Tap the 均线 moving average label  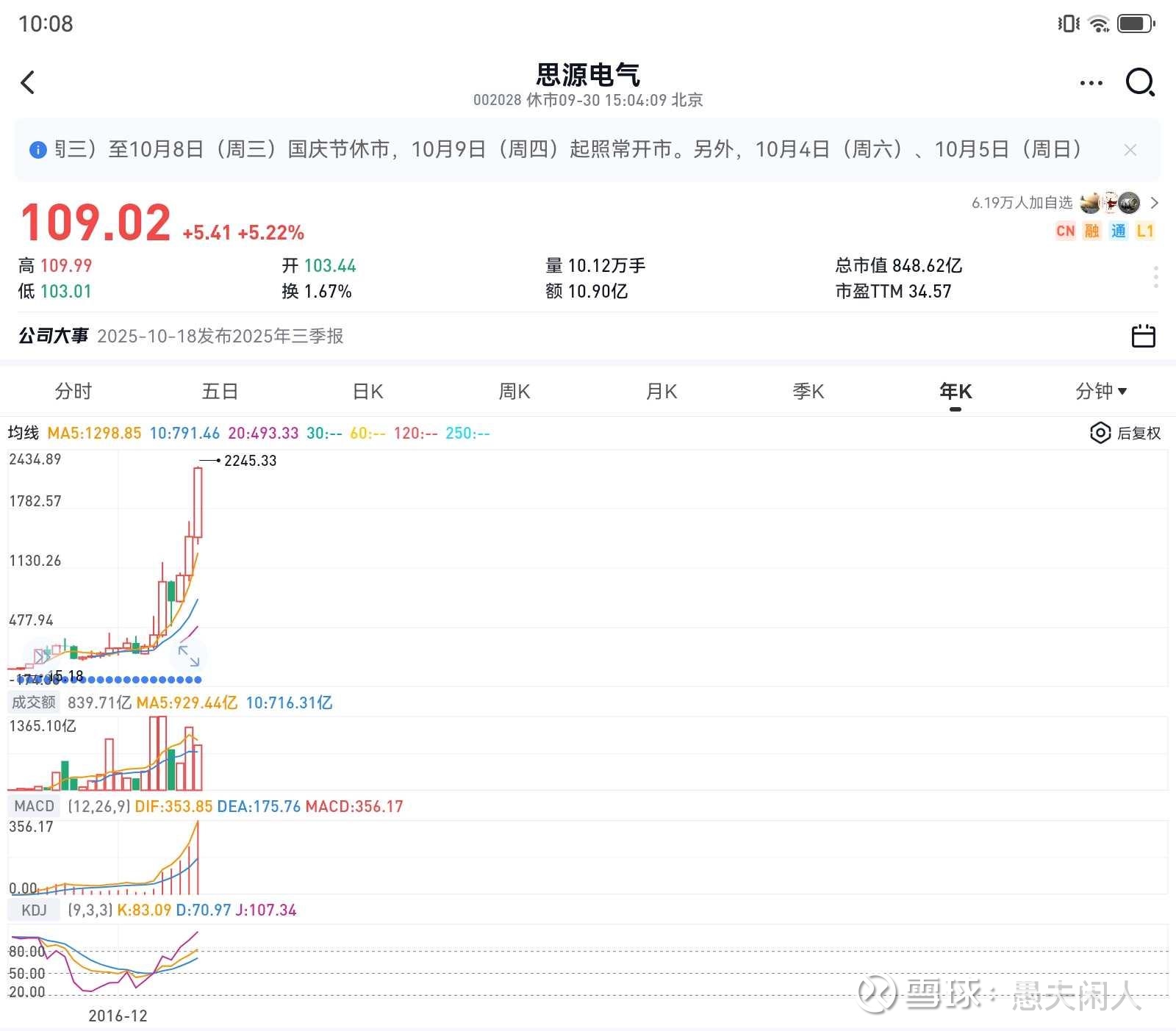coord(24,433)
